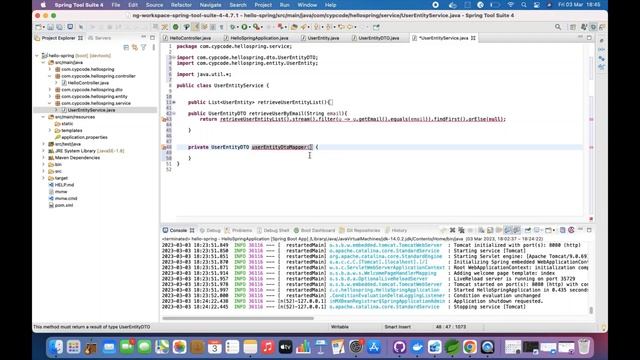Maximize the Project Explorer panel
This screenshot has height=360, width=640.
[152, 38]
